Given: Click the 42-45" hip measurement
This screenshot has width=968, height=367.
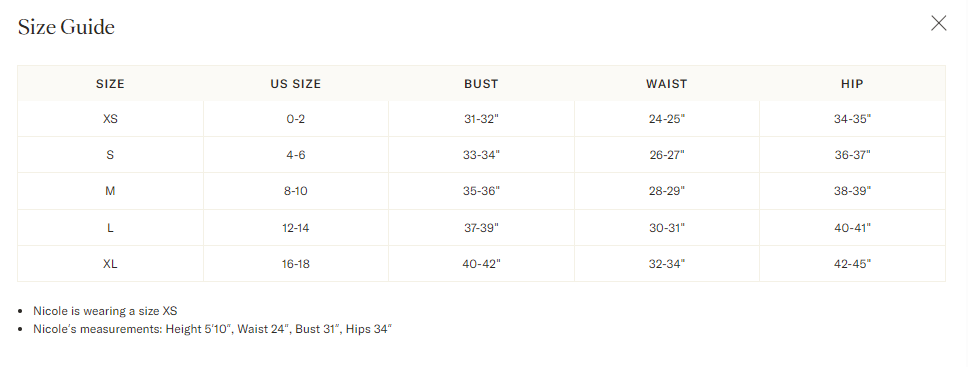Looking at the screenshot, I should [x=852, y=264].
